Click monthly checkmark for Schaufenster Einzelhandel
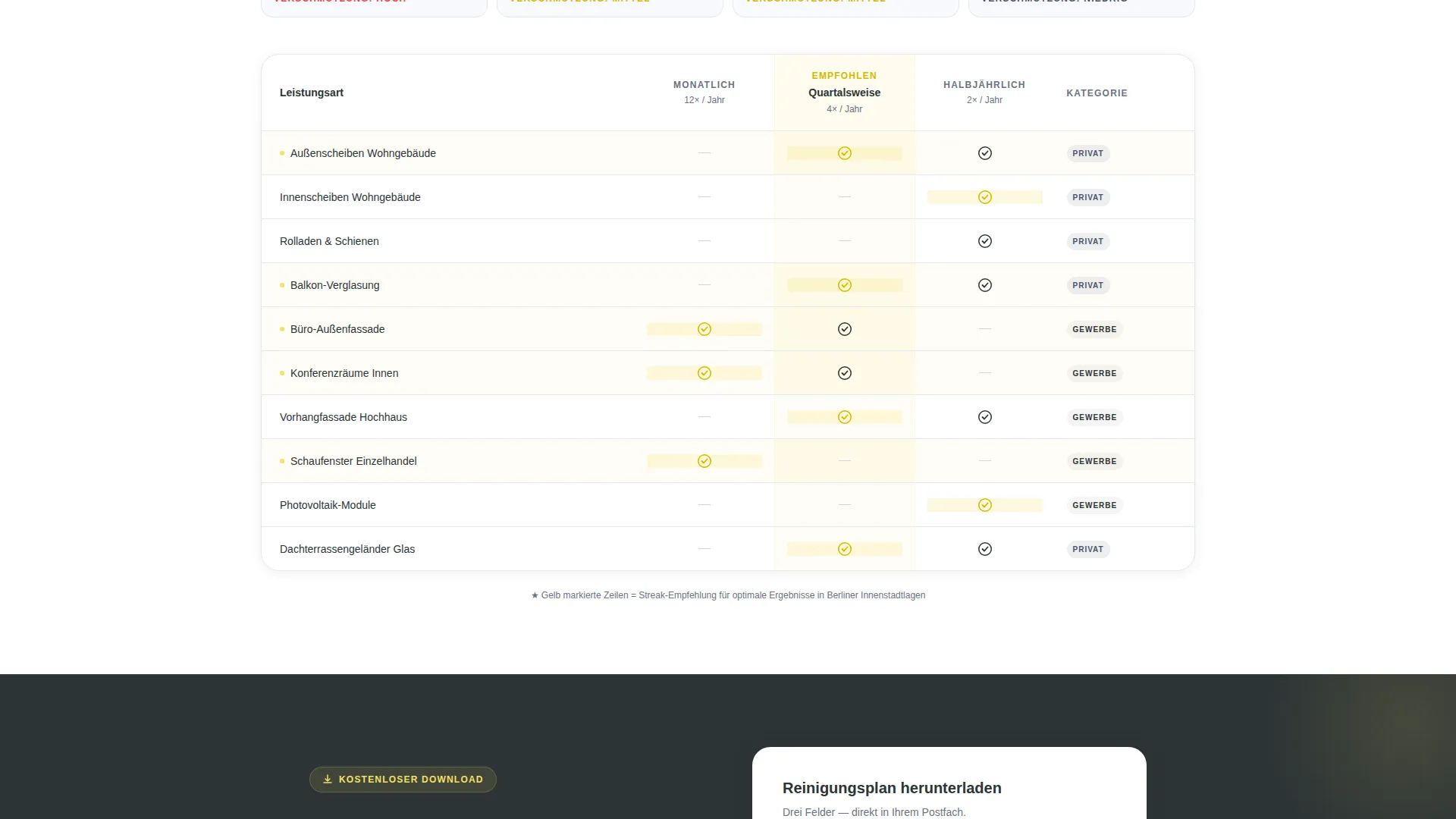Image resolution: width=1456 pixels, height=819 pixels. [x=704, y=461]
